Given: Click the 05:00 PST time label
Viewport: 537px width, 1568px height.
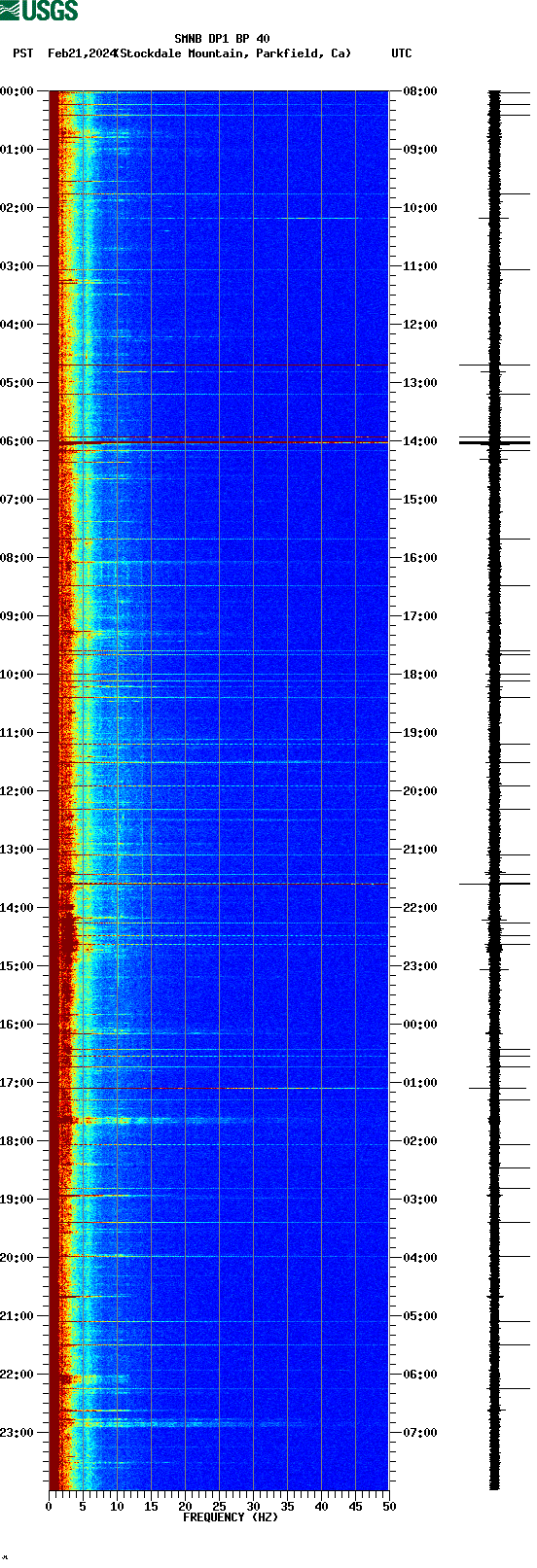Looking at the screenshot, I should tap(18, 383).
